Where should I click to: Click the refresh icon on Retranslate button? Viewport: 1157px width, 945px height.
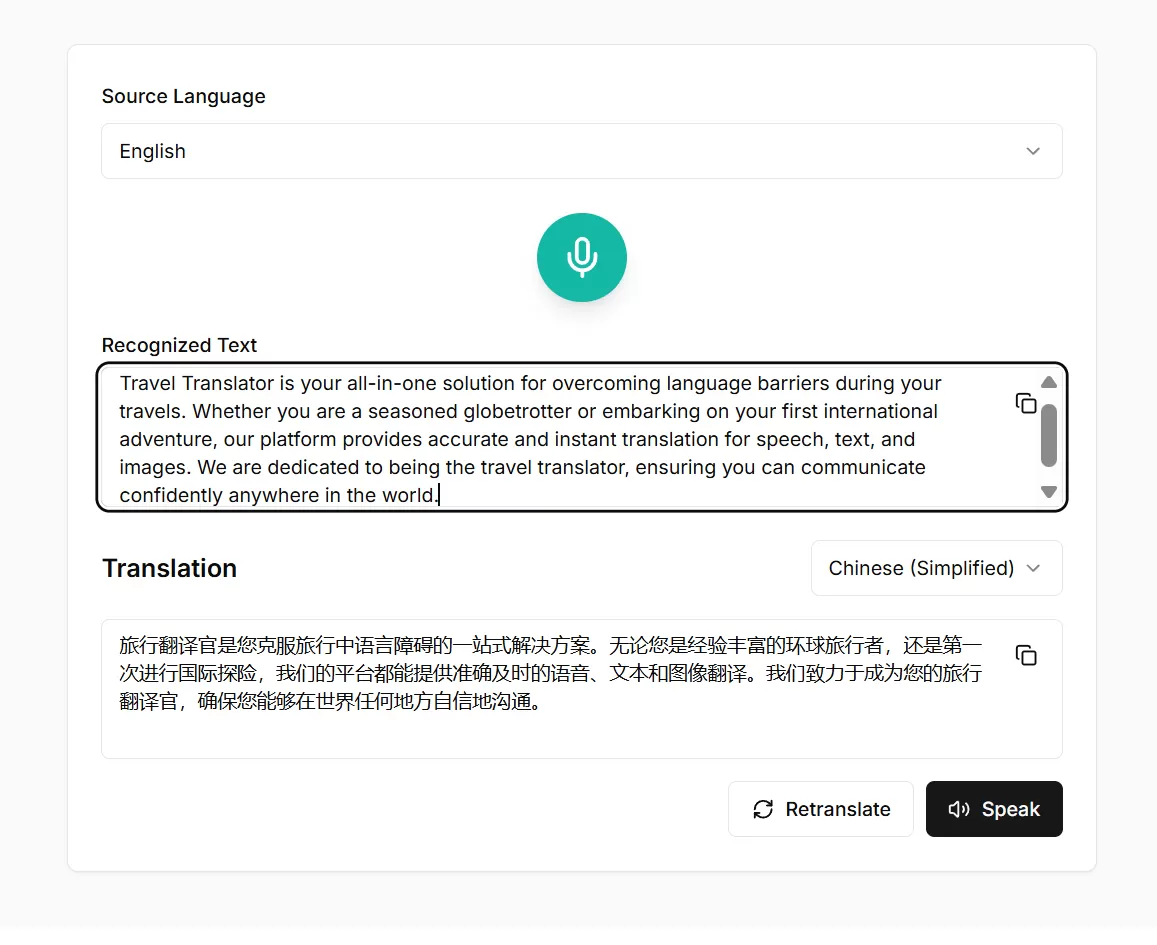tap(764, 809)
